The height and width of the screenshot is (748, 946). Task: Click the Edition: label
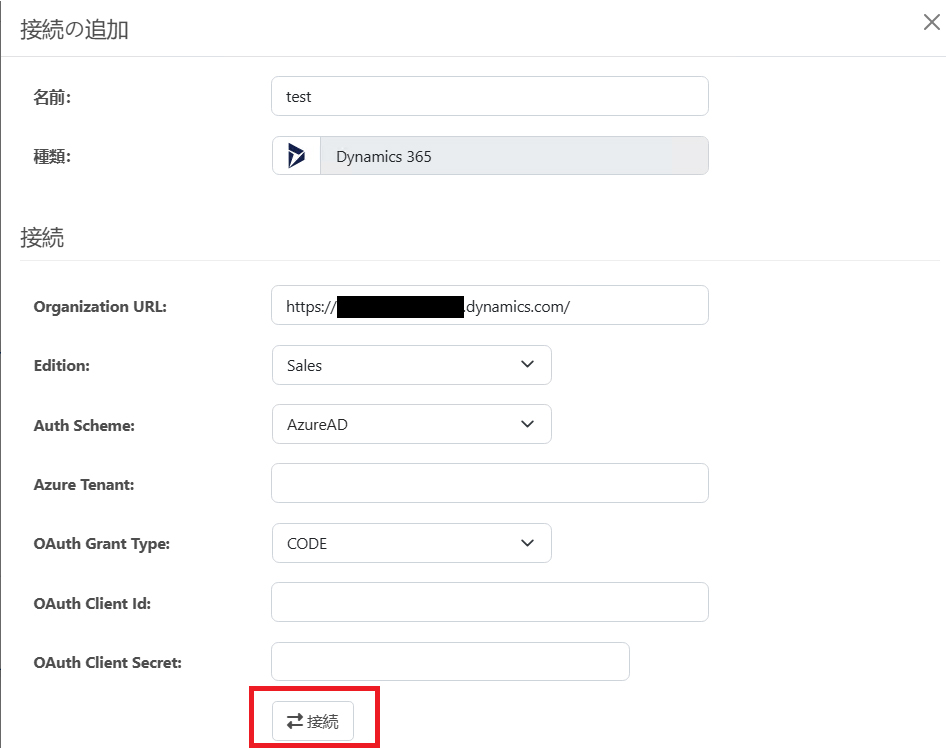click(62, 366)
